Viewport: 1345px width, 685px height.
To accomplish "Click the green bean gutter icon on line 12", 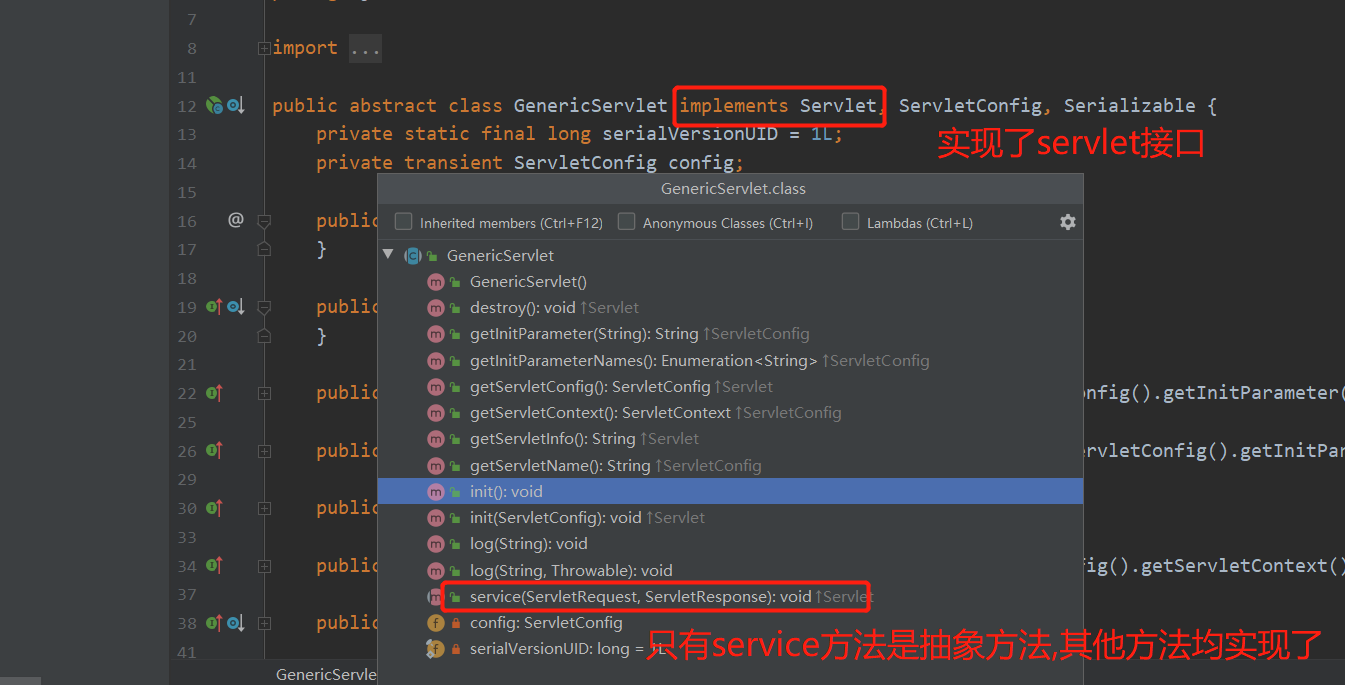I will click(x=214, y=105).
